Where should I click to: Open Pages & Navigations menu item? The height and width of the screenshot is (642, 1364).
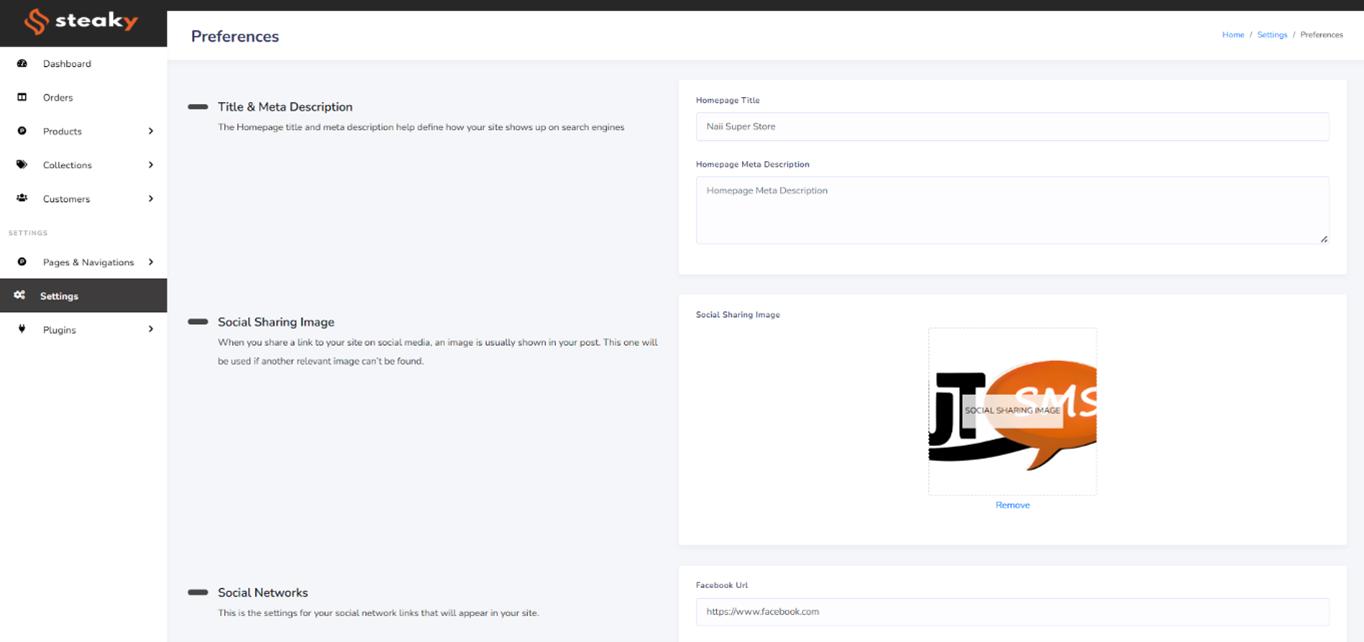[88, 262]
